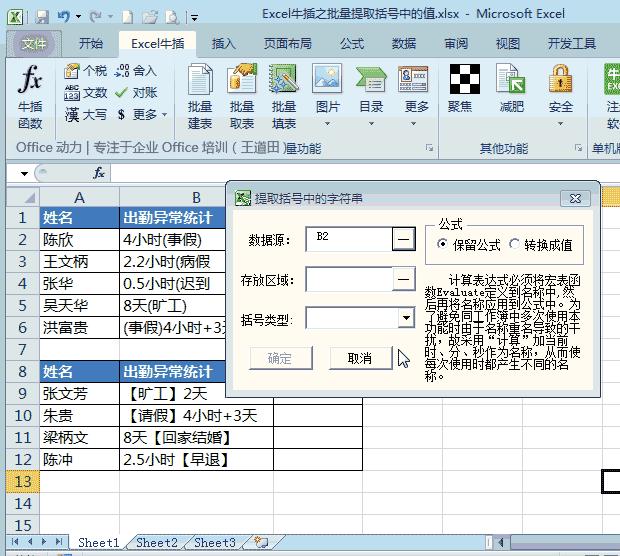Screen dimensions: 620x556
Task: Open the customize quick access toolbar dropdown
Action: click(x=194, y=17)
